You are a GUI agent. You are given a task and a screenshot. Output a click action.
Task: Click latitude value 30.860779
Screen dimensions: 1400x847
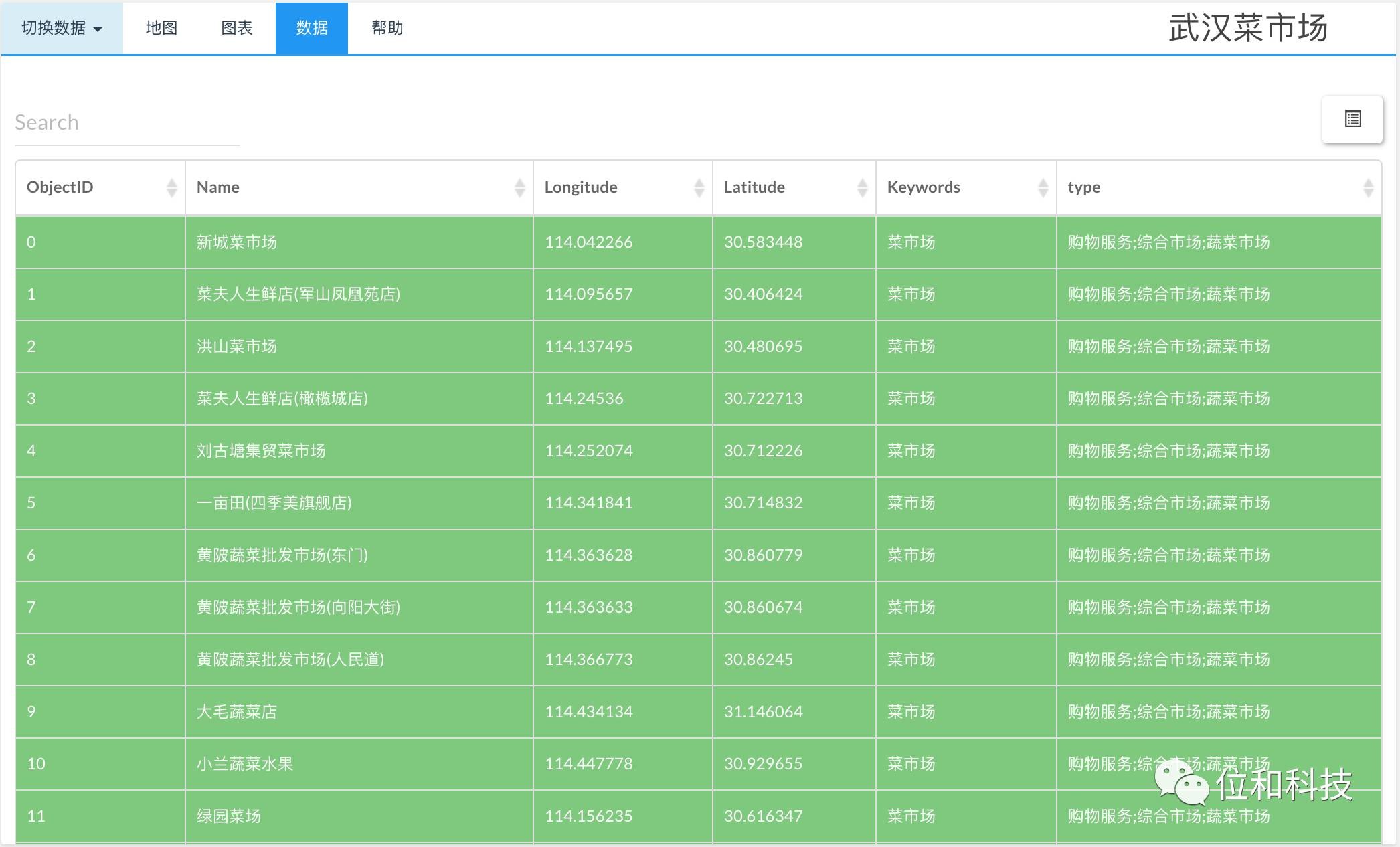coord(764,555)
